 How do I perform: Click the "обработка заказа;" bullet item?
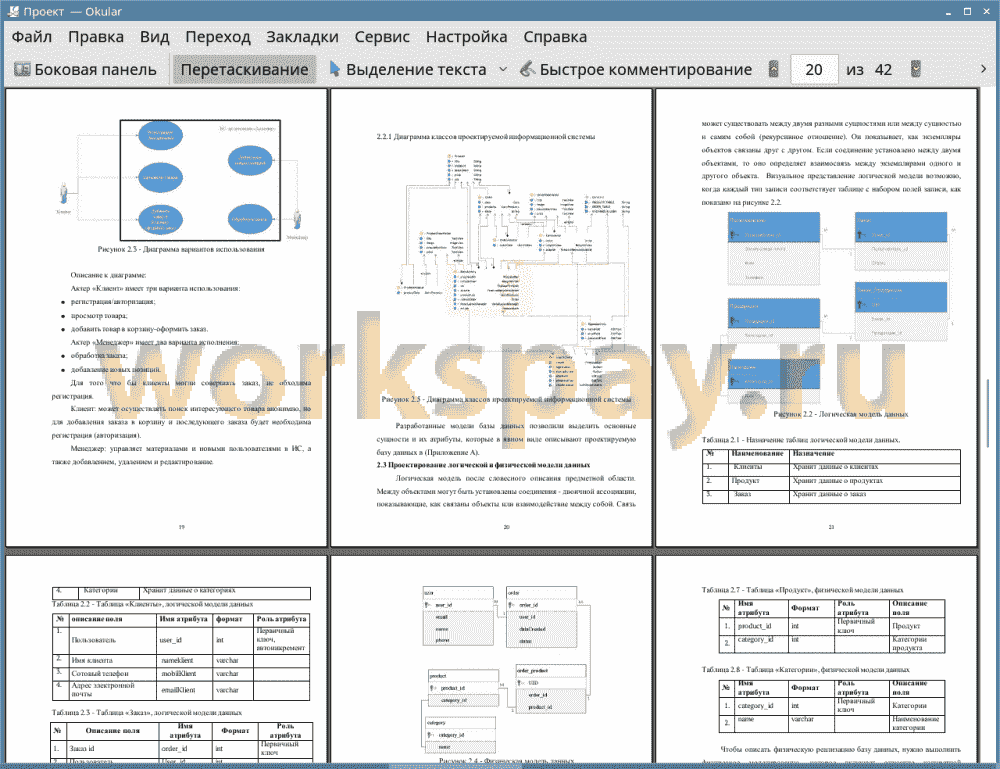99,355
